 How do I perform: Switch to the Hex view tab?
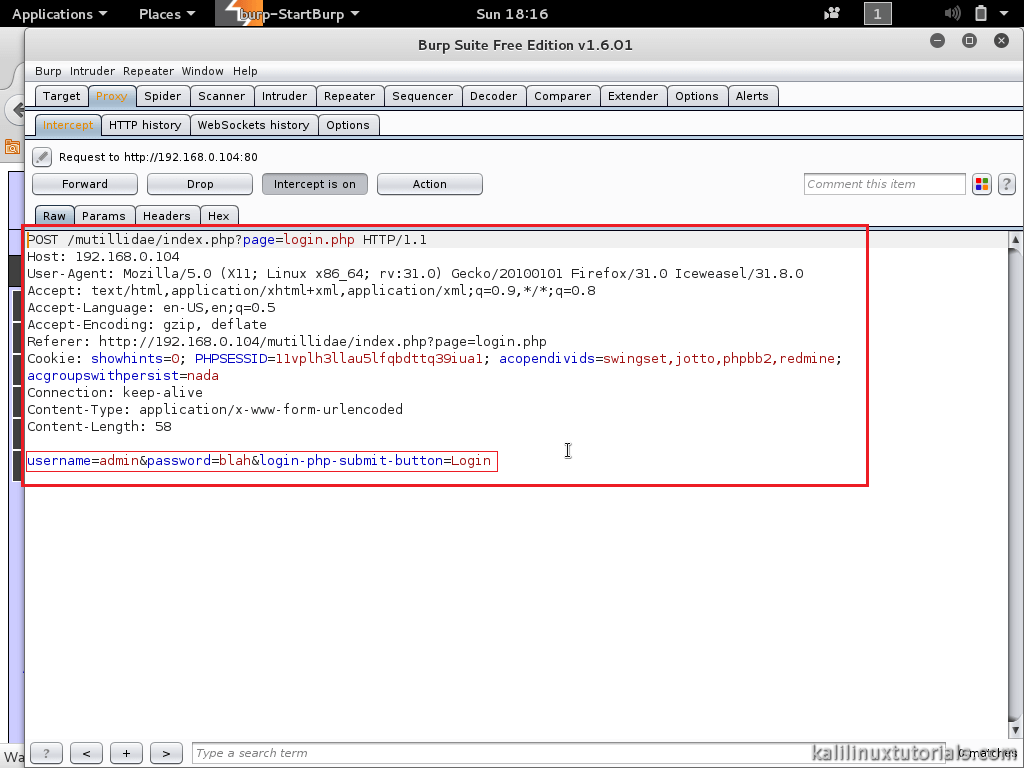click(x=219, y=215)
